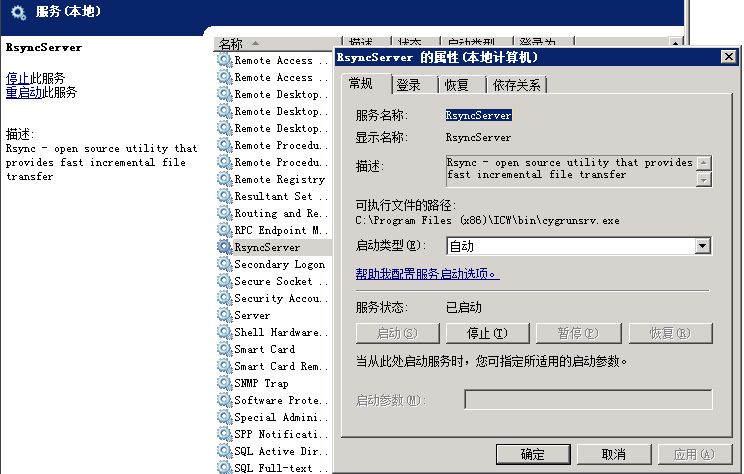Viewport: 744px width, 474px height.
Task: Switch to the 登录 tab
Action: [414, 85]
